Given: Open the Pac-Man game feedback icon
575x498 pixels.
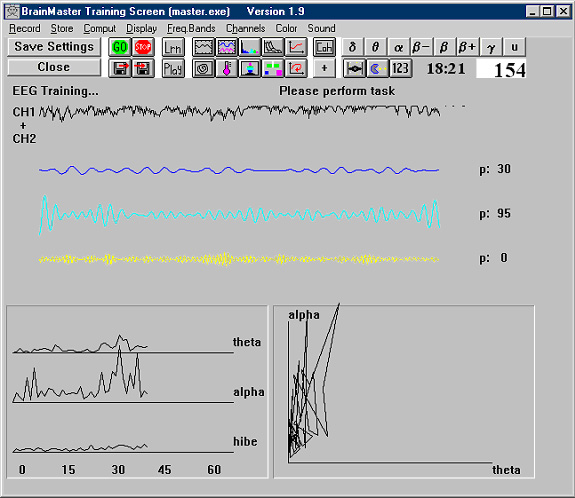Looking at the screenshot, I should [377, 68].
